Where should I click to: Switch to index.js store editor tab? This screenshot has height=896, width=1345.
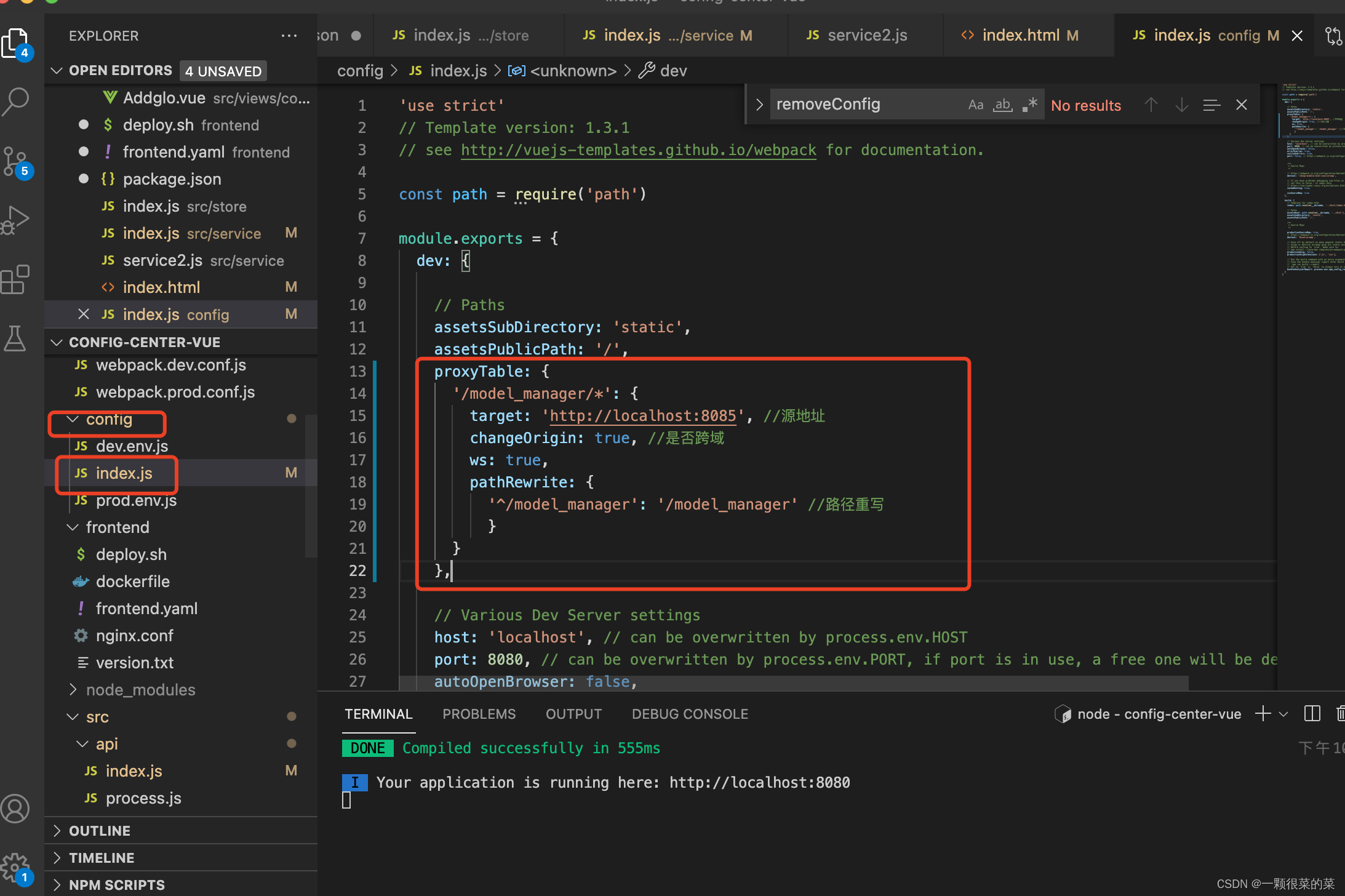click(x=469, y=36)
